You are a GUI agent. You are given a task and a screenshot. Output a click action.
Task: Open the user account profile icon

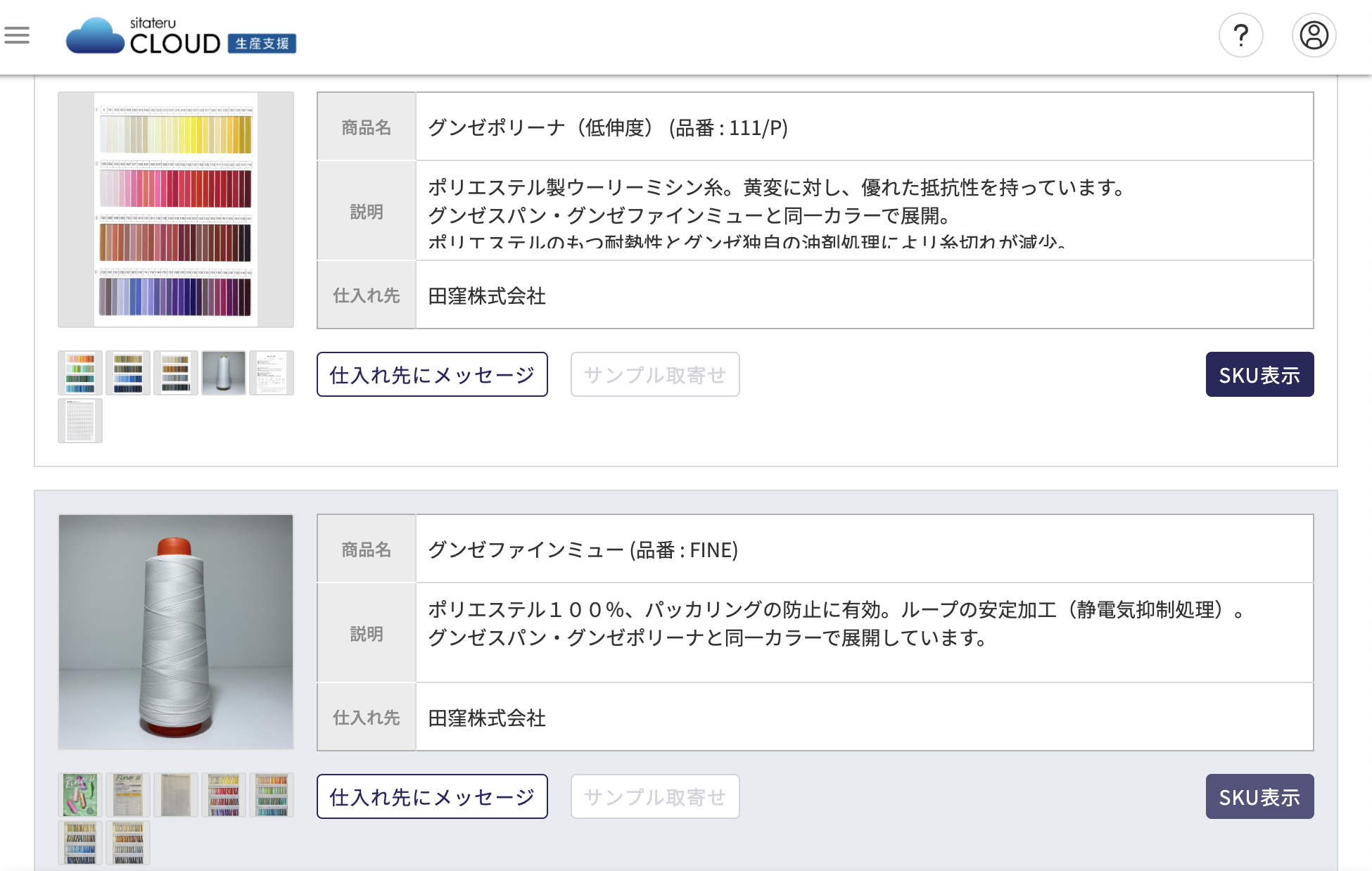(x=1313, y=35)
